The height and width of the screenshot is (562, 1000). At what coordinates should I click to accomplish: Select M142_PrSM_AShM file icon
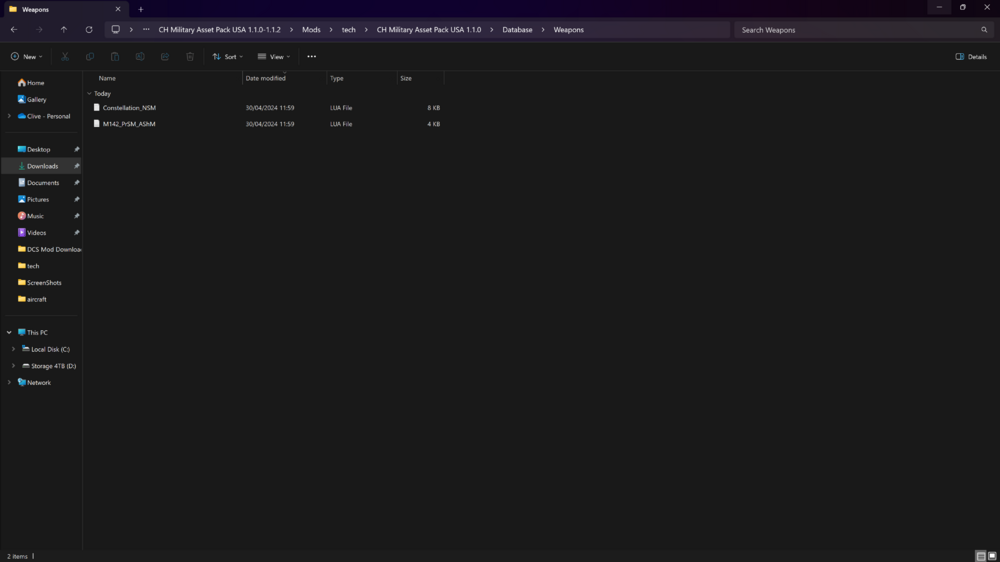point(97,124)
